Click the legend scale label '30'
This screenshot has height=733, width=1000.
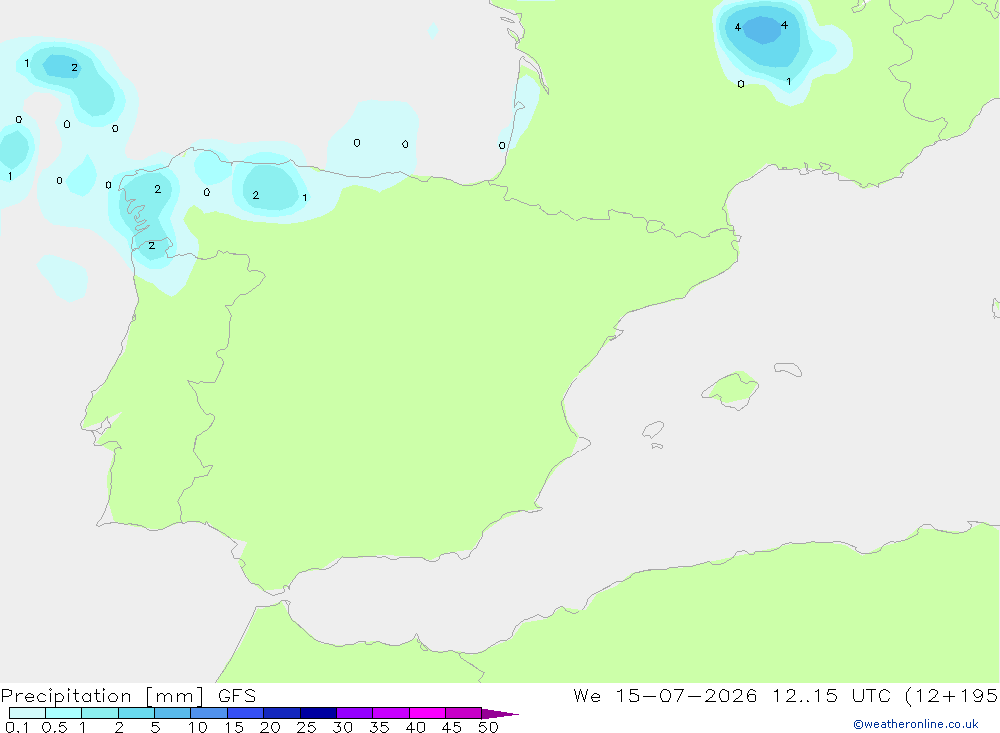(x=342, y=727)
